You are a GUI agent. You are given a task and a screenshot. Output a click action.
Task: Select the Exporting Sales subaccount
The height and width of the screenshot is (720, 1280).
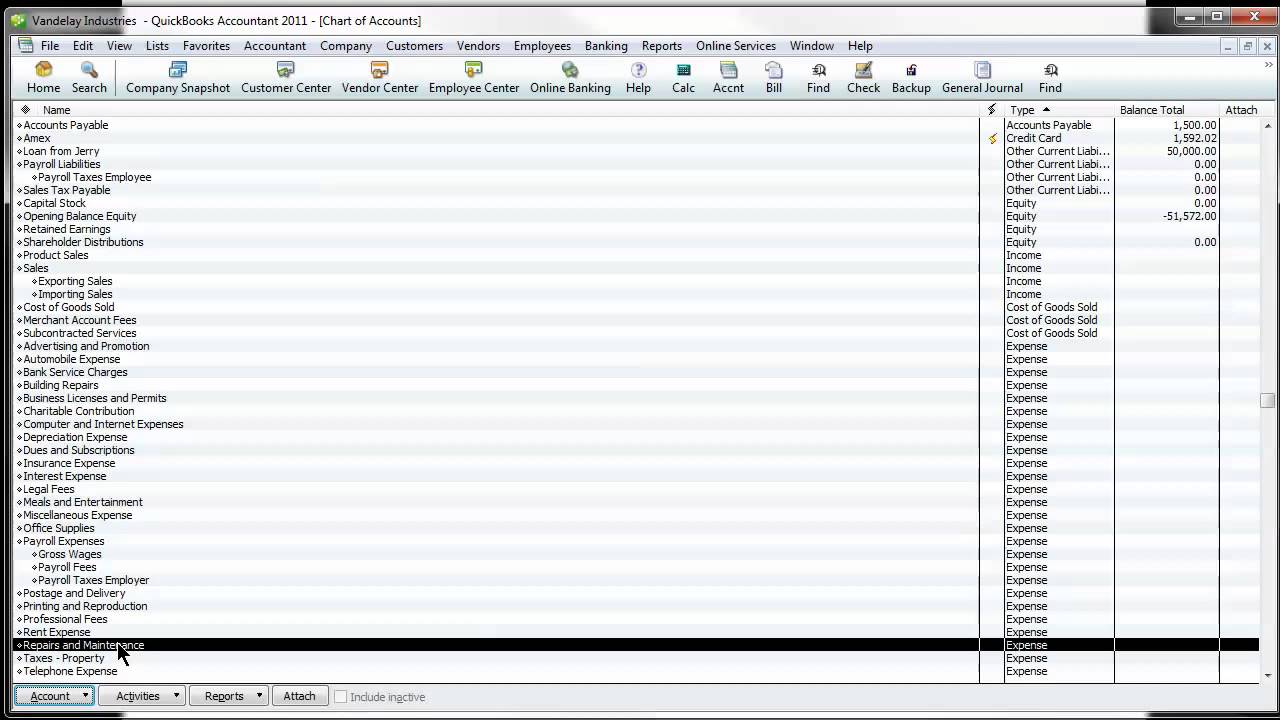[x=636, y=281]
